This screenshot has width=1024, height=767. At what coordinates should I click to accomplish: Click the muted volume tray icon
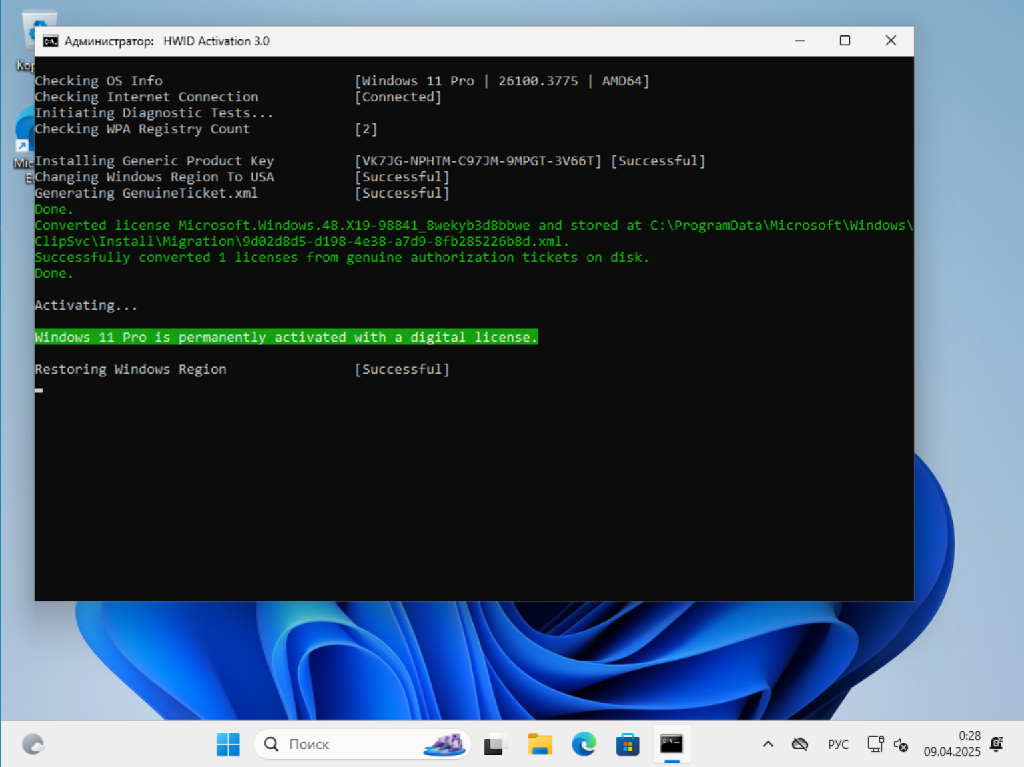(901, 745)
